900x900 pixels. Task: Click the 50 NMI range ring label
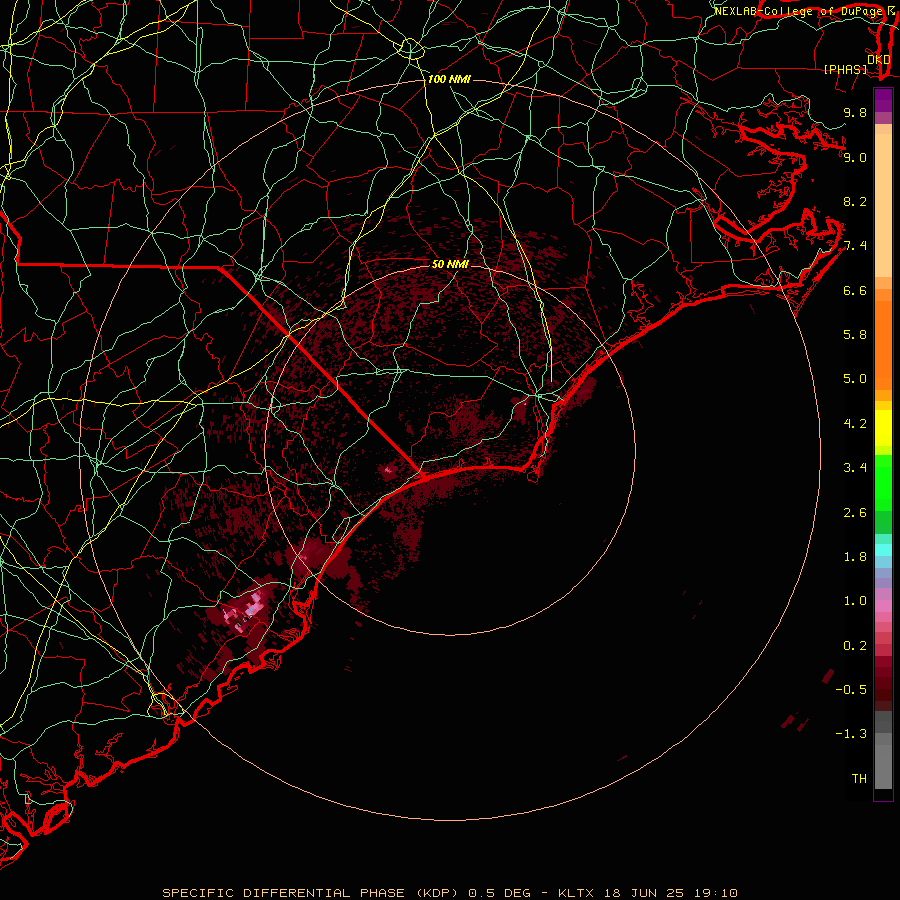tap(450, 264)
